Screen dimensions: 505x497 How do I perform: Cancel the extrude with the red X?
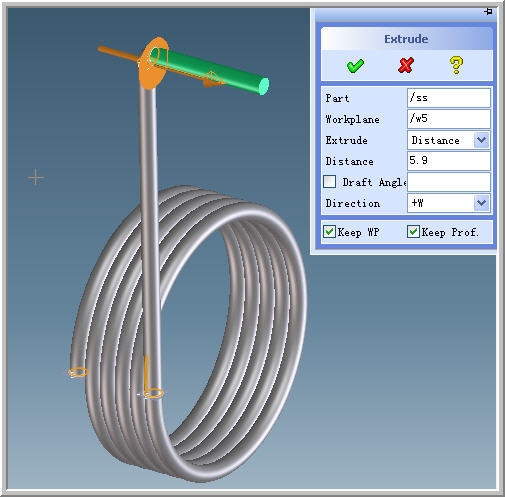(406, 65)
